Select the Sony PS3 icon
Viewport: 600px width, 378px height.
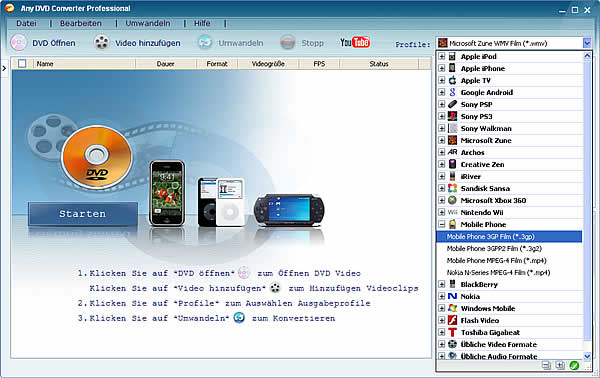[x=452, y=116]
